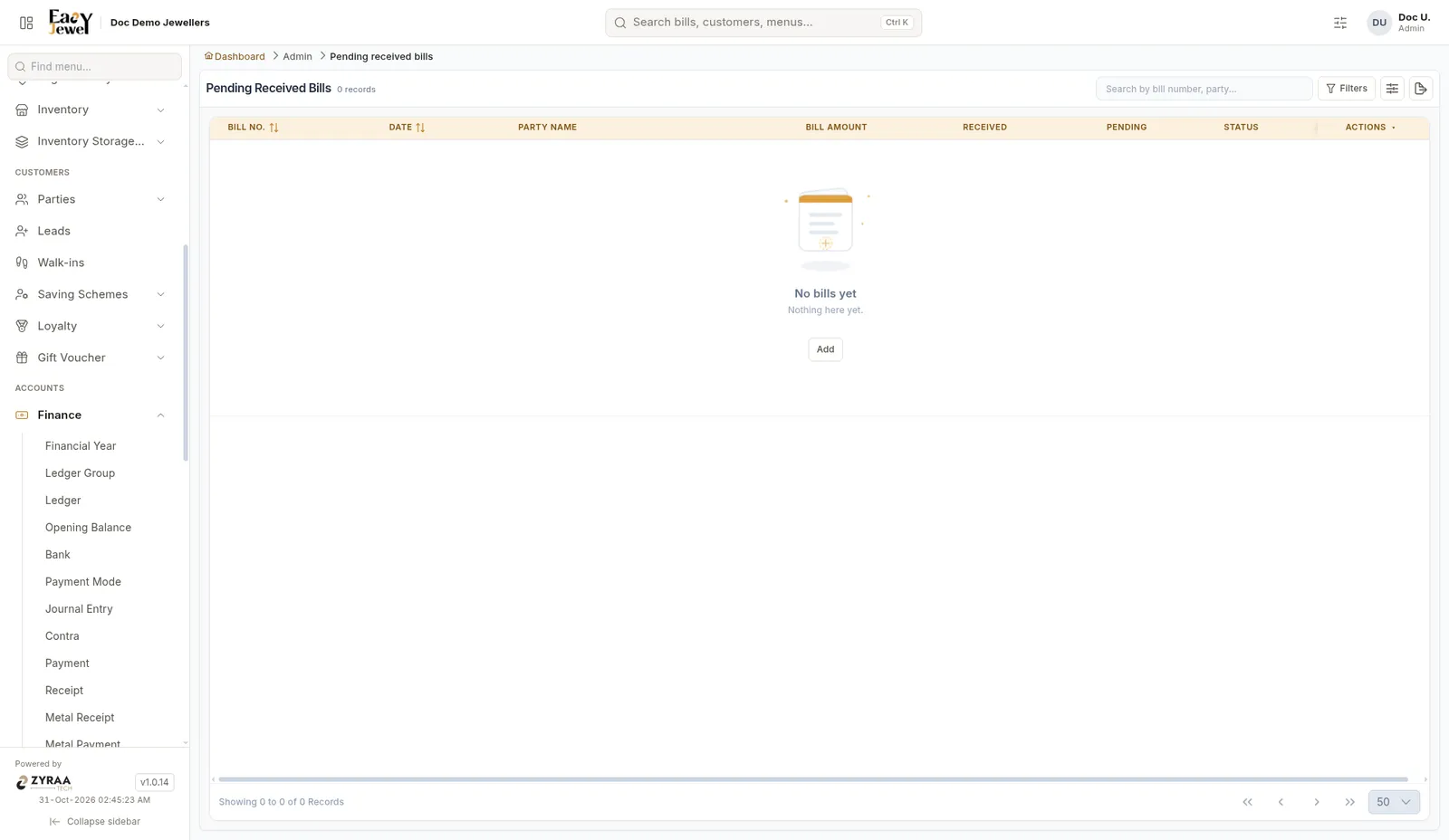Open Ledger Group submenu item

click(80, 473)
